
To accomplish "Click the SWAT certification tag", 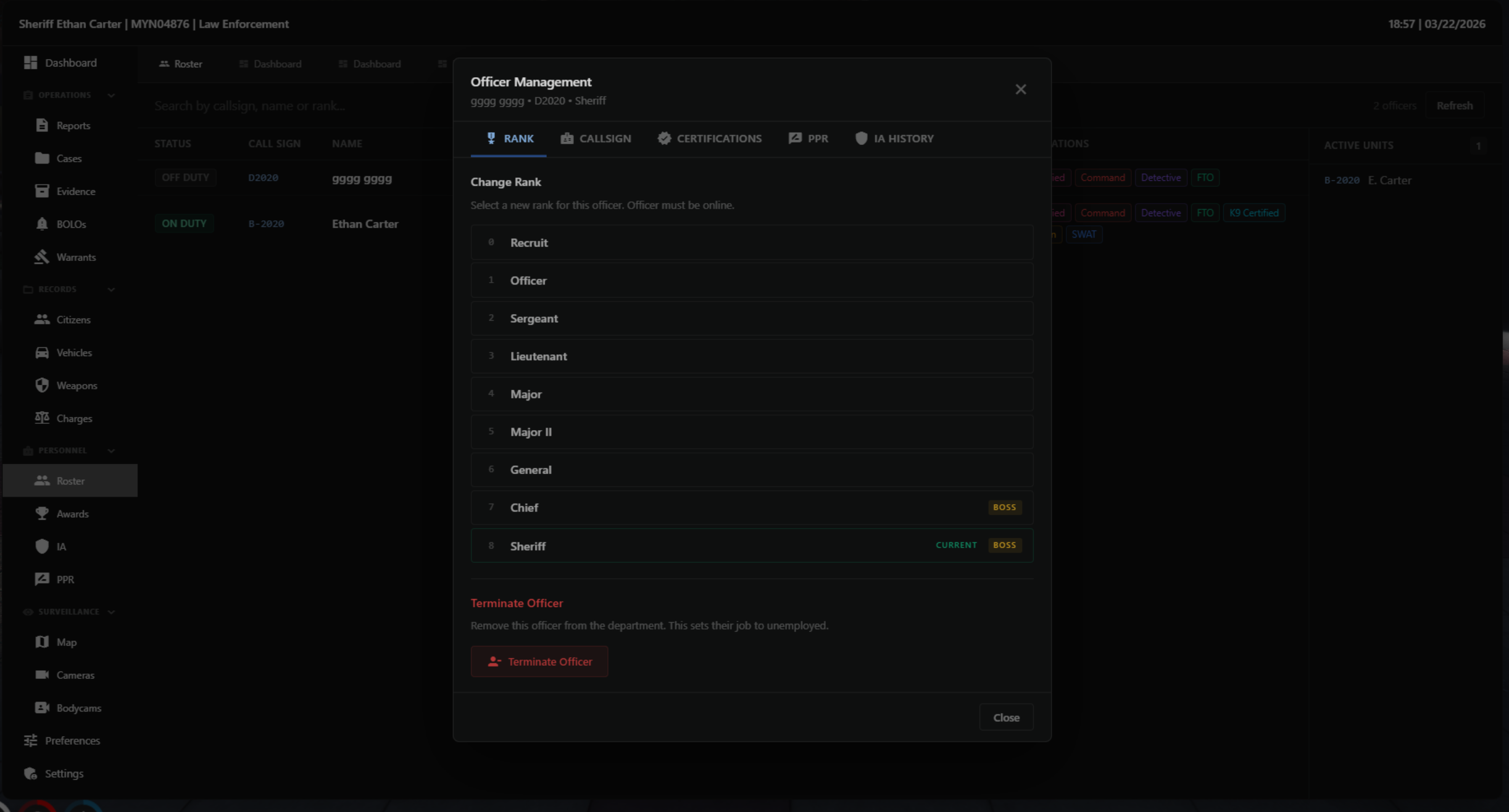I will 1084,234.
